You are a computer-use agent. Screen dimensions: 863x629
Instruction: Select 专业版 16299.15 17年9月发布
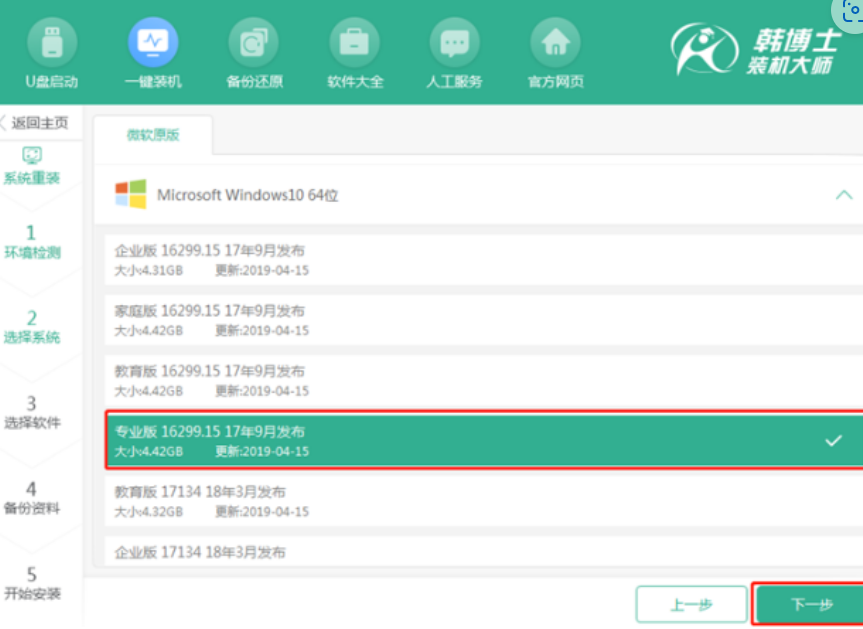tap(484, 440)
